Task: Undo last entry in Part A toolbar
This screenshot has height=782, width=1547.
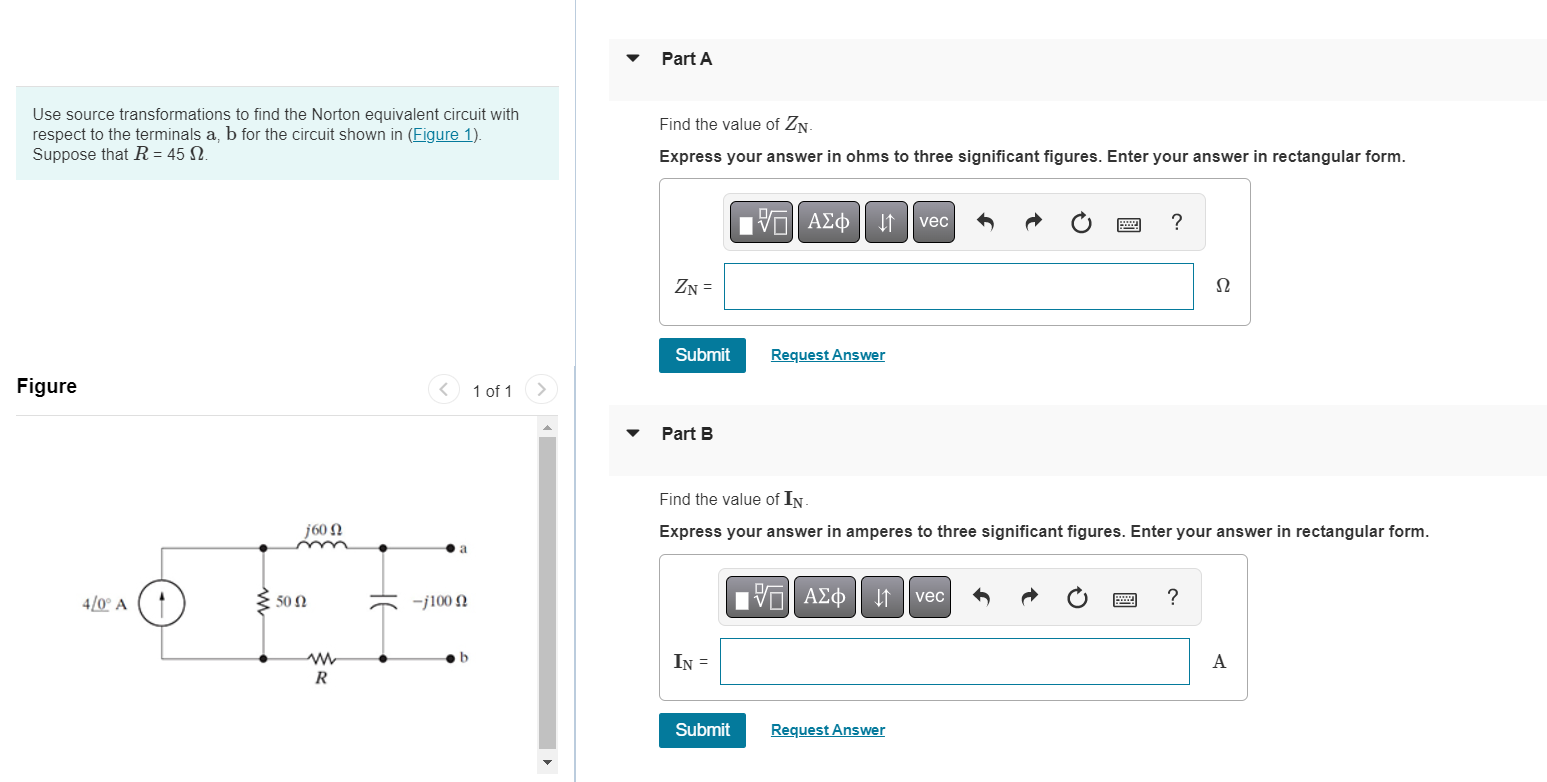Action: [x=985, y=223]
